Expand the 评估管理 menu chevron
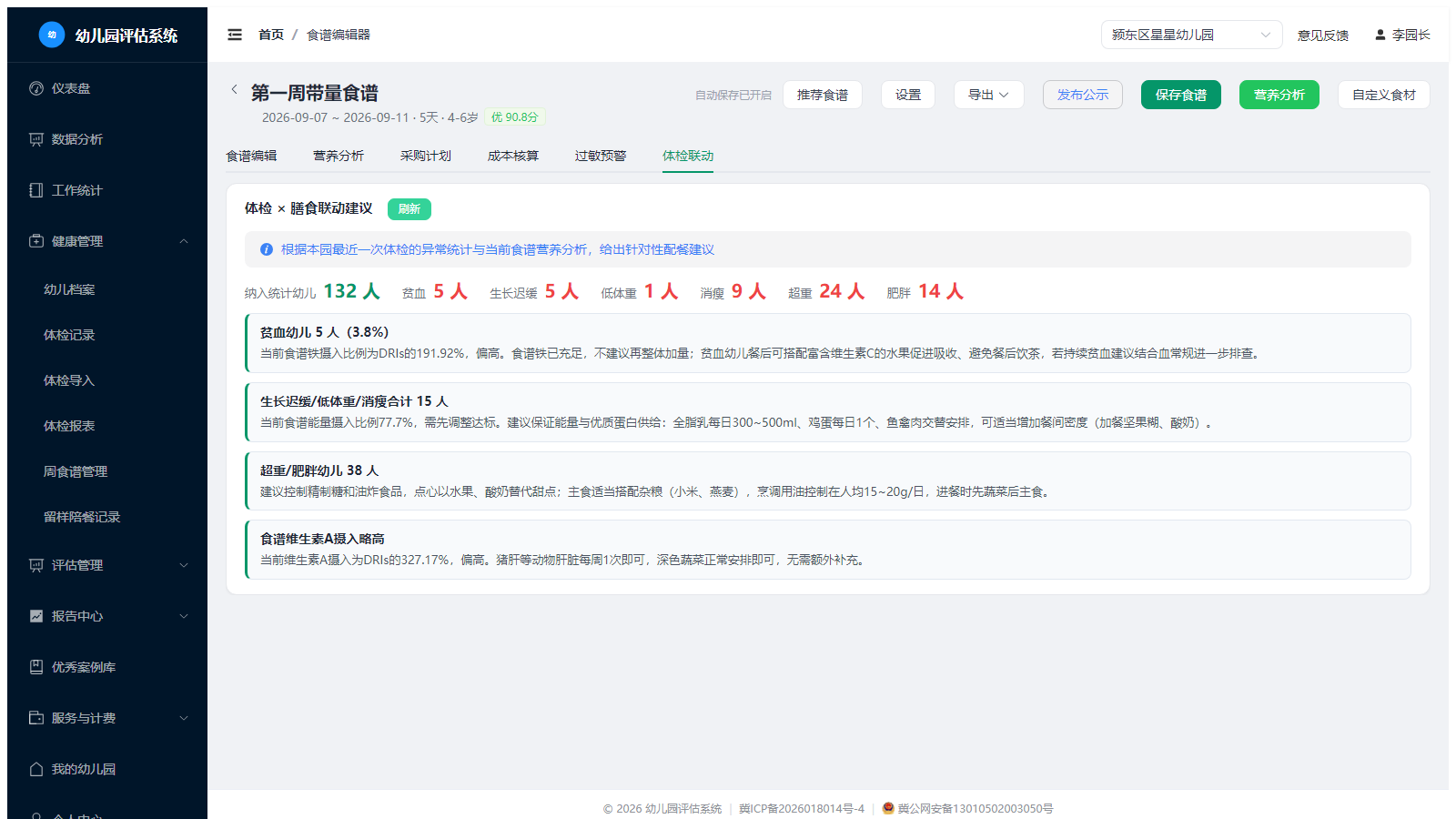 coord(184,565)
